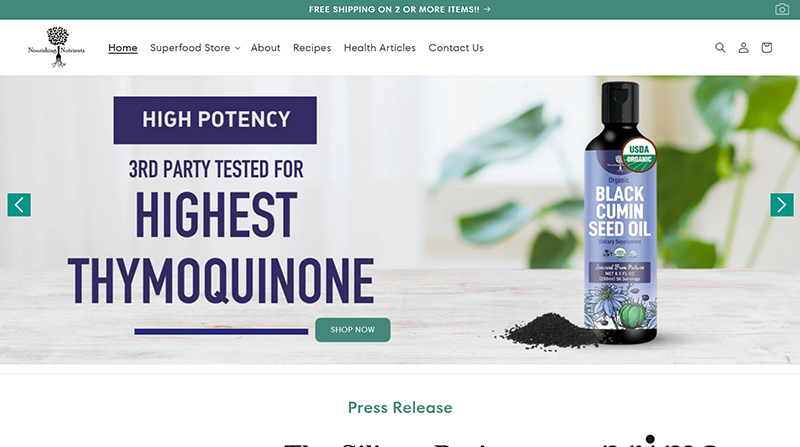Open the shopping cart icon
The width and height of the screenshot is (800, 447).
coord(766,47)
